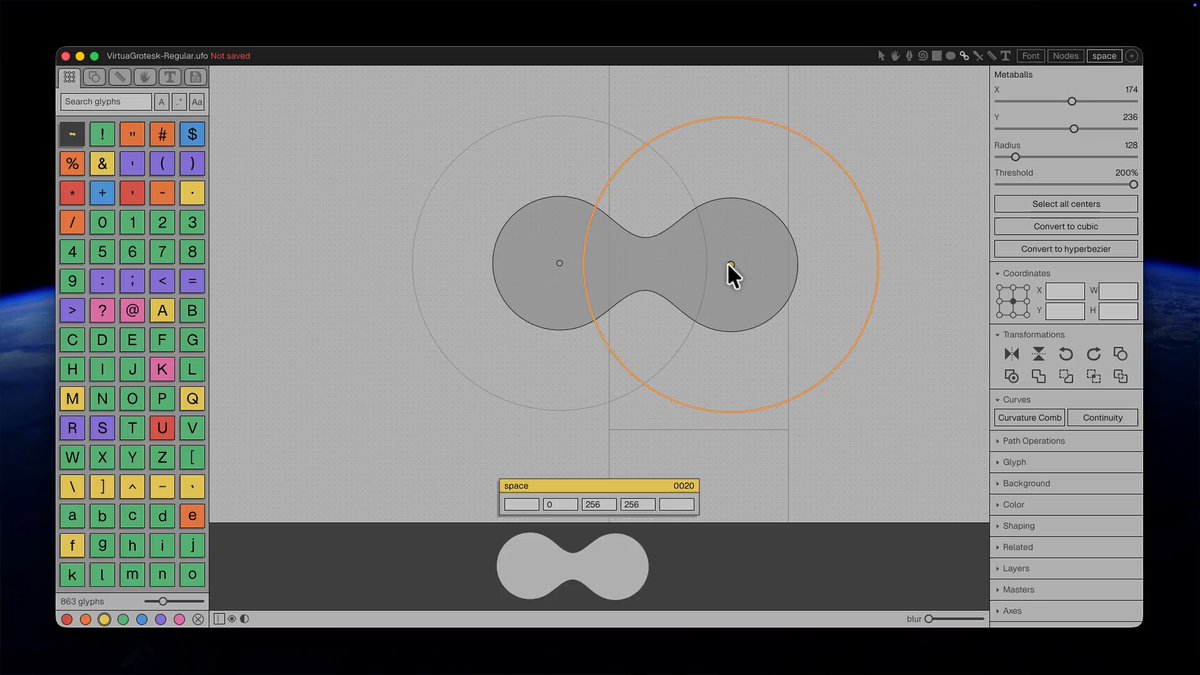This screenshot has height=675, width=1200.
Task: Toggle the half-circle contrast icon in the bottom bar
Action: click(x=244, y=619)
